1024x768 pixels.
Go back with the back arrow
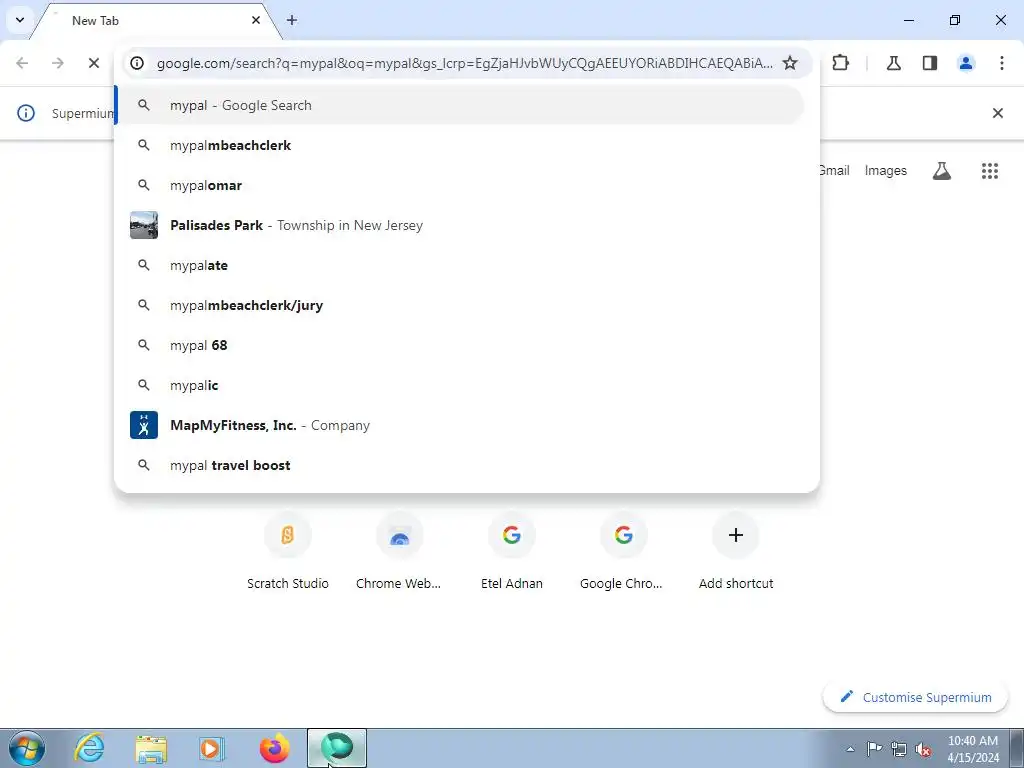pos(22,63)
